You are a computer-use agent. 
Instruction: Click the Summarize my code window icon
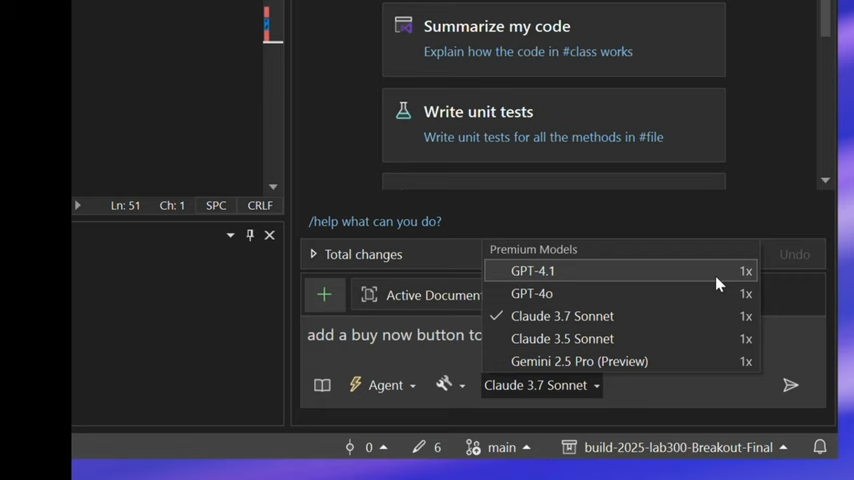click(404, 25)
